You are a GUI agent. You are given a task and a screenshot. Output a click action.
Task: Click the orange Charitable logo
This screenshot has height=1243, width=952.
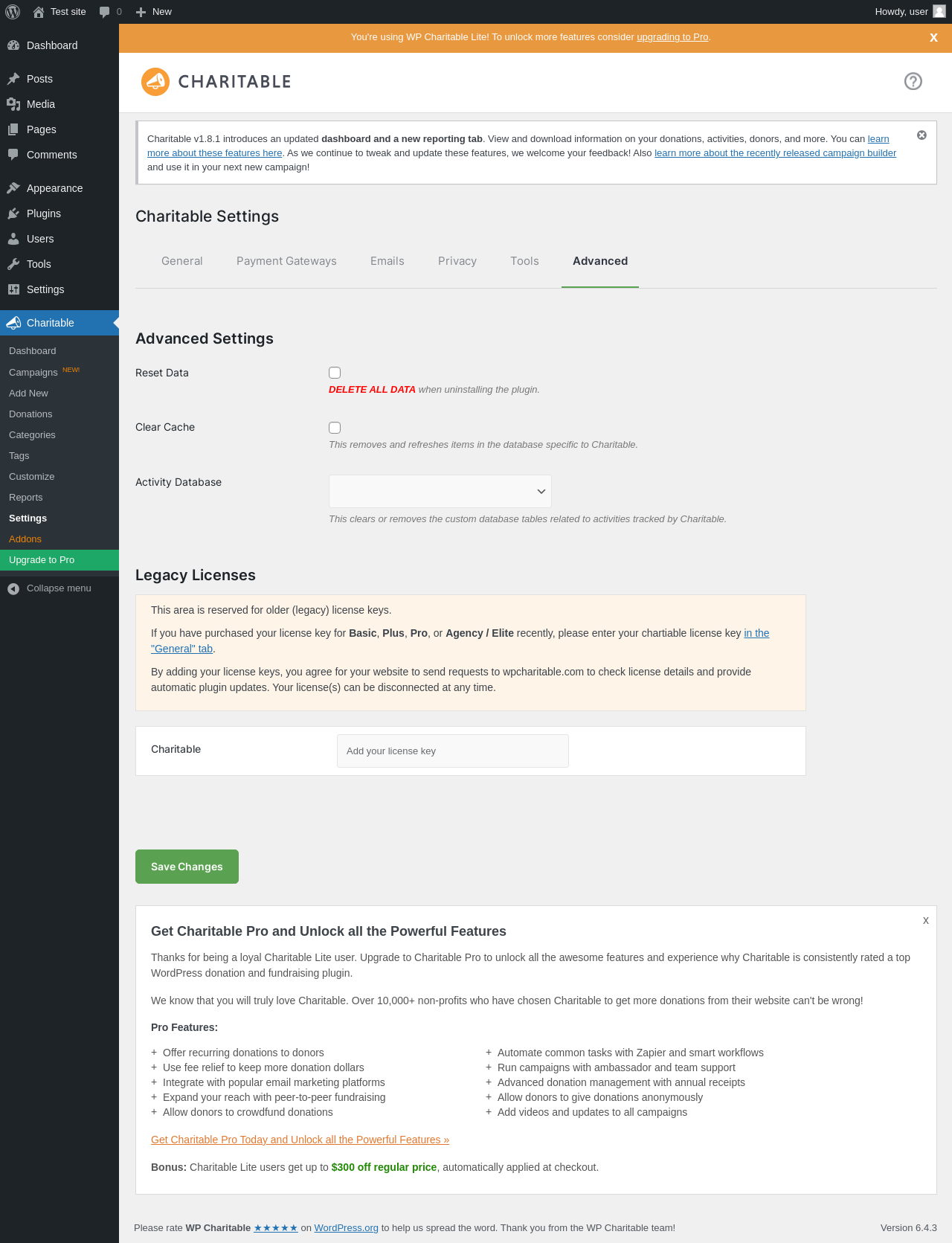pyautogui.click(x=216, y=82)
